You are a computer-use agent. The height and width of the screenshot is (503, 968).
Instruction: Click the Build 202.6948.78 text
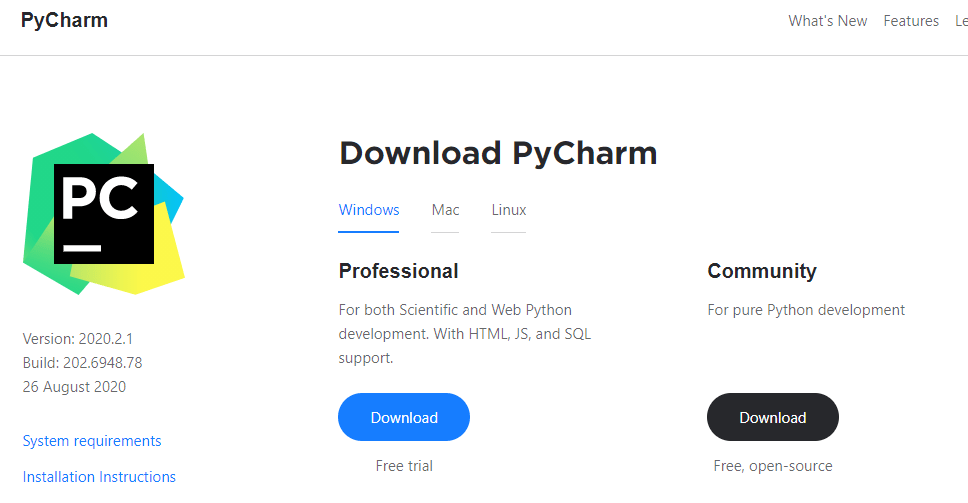tap(83, 363)
